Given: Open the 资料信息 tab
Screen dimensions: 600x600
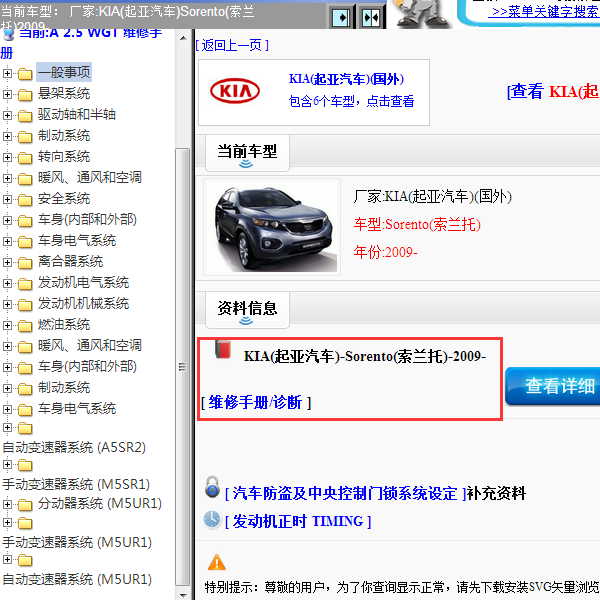Looking at the screenshot, I should [x=247, y=309].
